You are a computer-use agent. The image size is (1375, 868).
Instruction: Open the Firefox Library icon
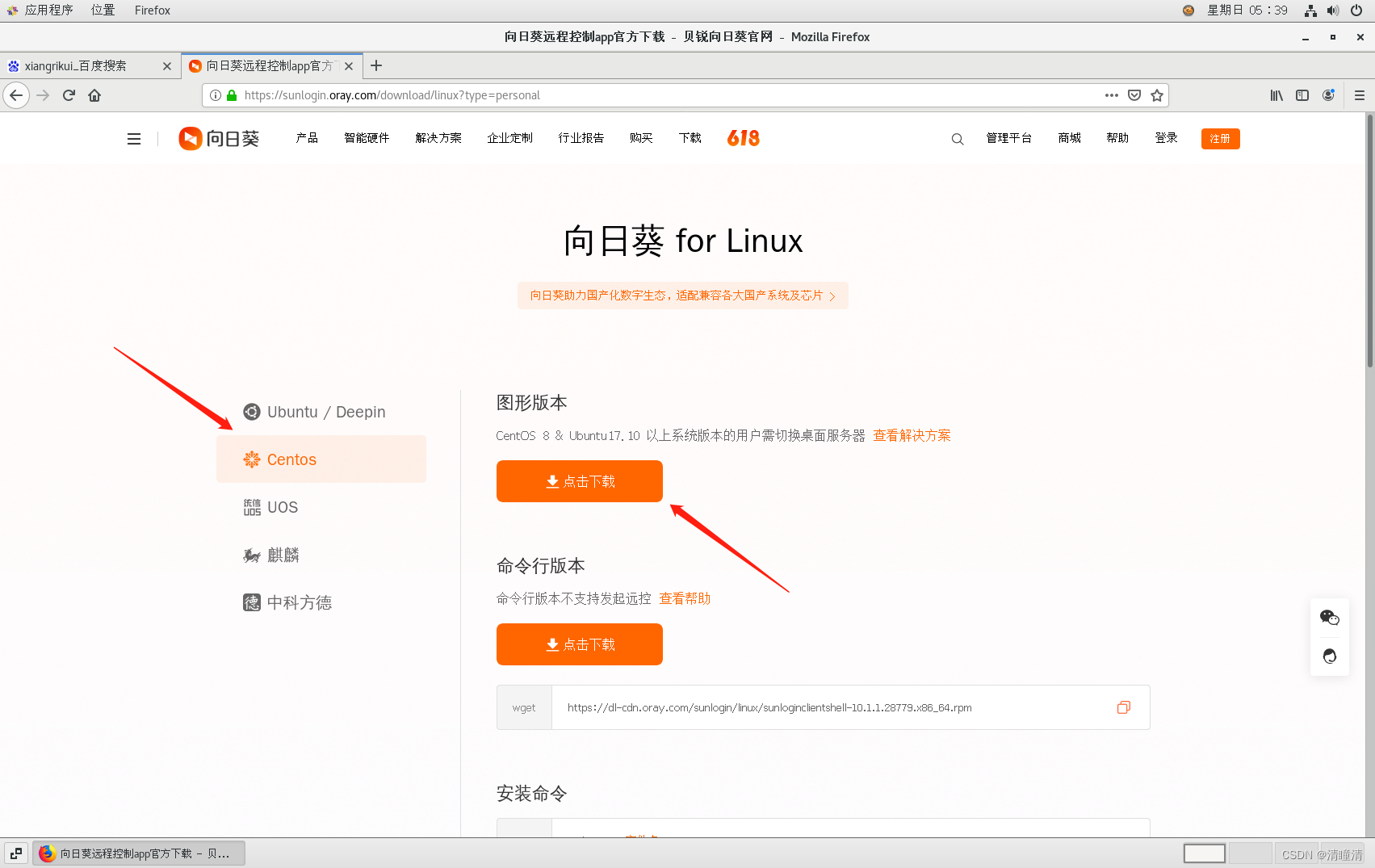pyautogui.click(x=1276, y=95)
